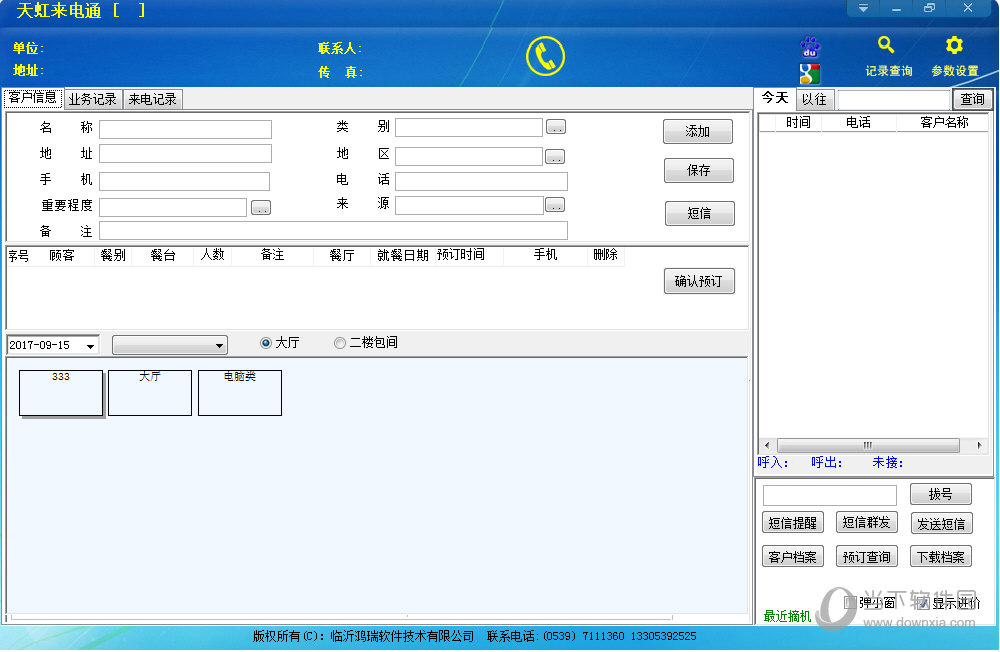Viewport: 1000px width, 652px height.
Task: Browse options for 重要程度 field
Action: coord(261,207)
